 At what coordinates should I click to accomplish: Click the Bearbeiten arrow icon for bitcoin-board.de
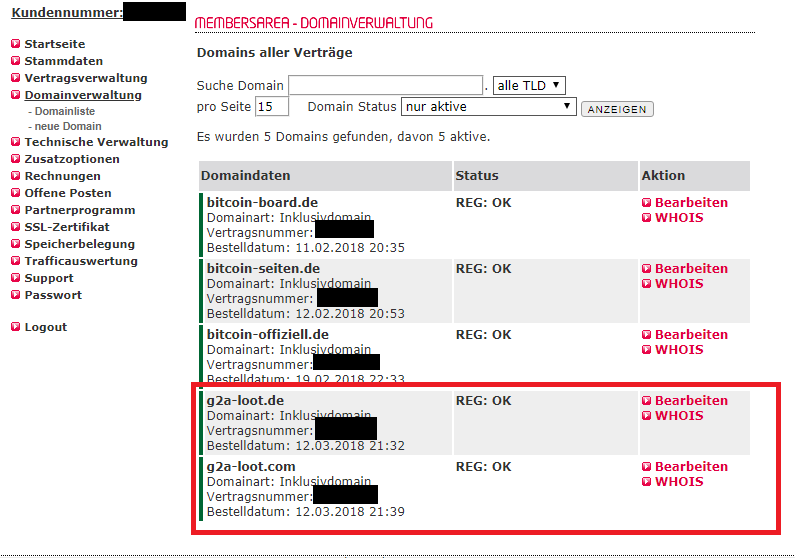(646, 203)
